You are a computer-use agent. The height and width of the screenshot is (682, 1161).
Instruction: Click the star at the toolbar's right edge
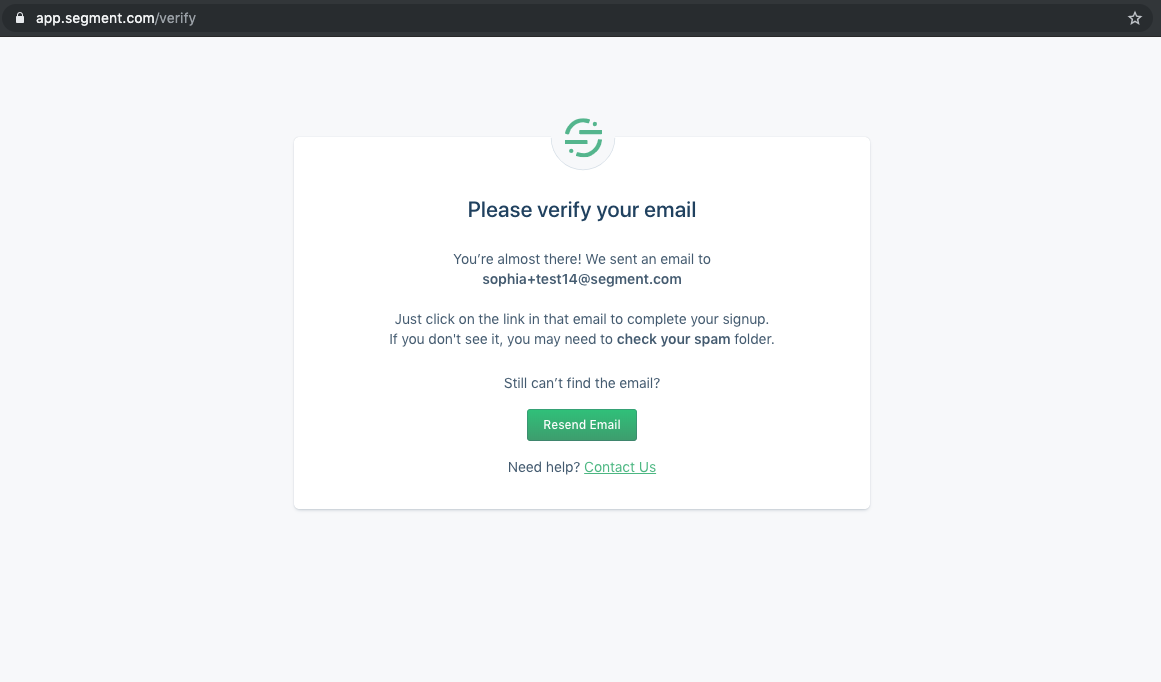[1134, 17]
